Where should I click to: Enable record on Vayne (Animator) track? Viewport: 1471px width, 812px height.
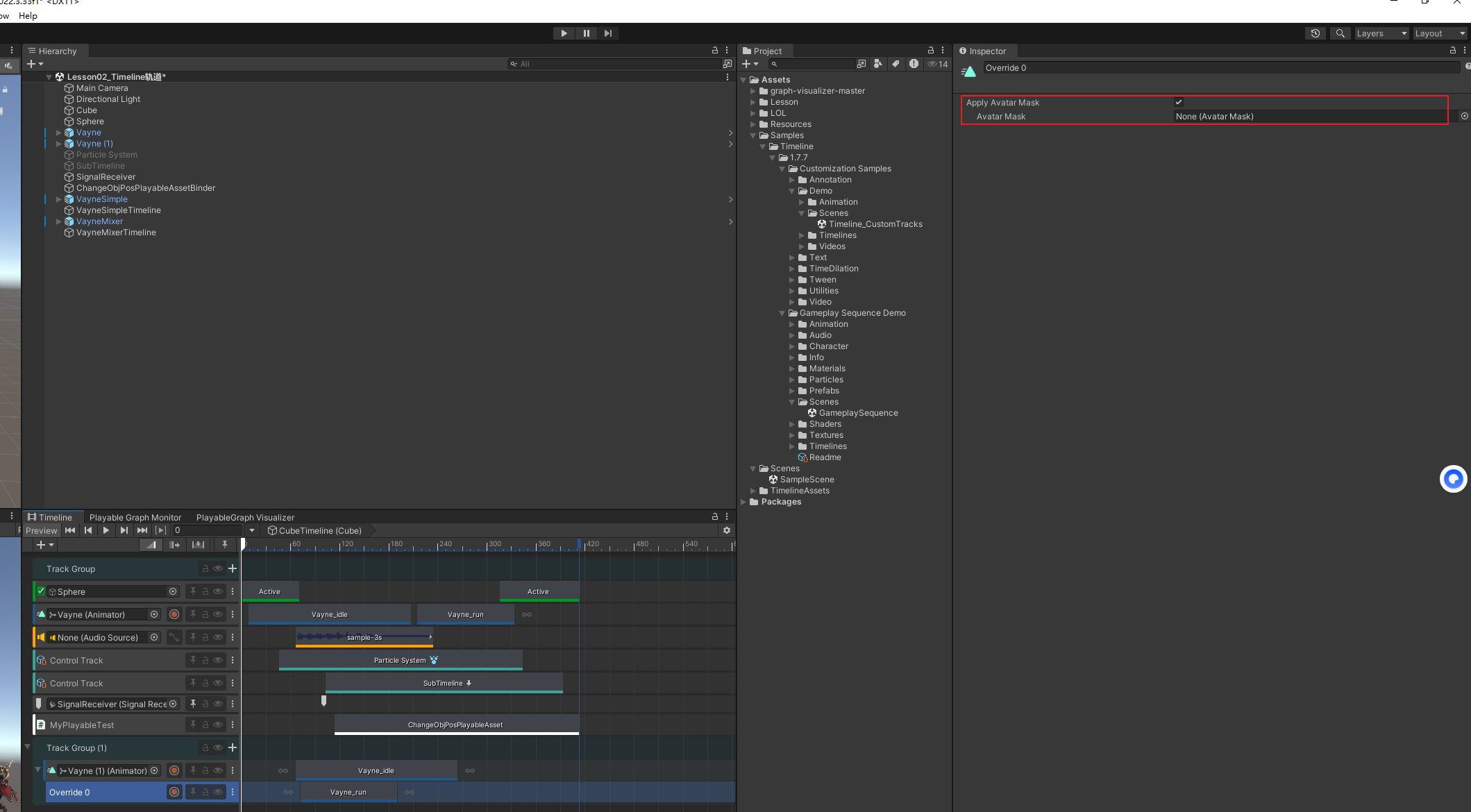(174, 614)
